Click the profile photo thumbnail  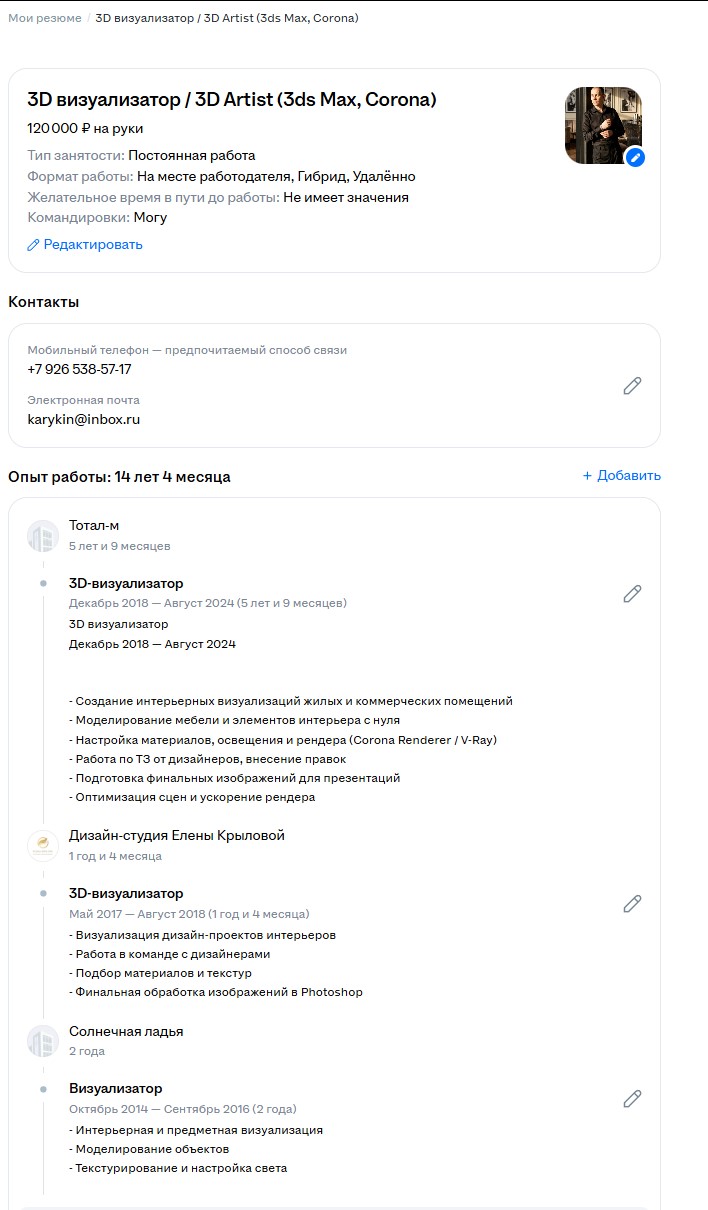(600, 122)
